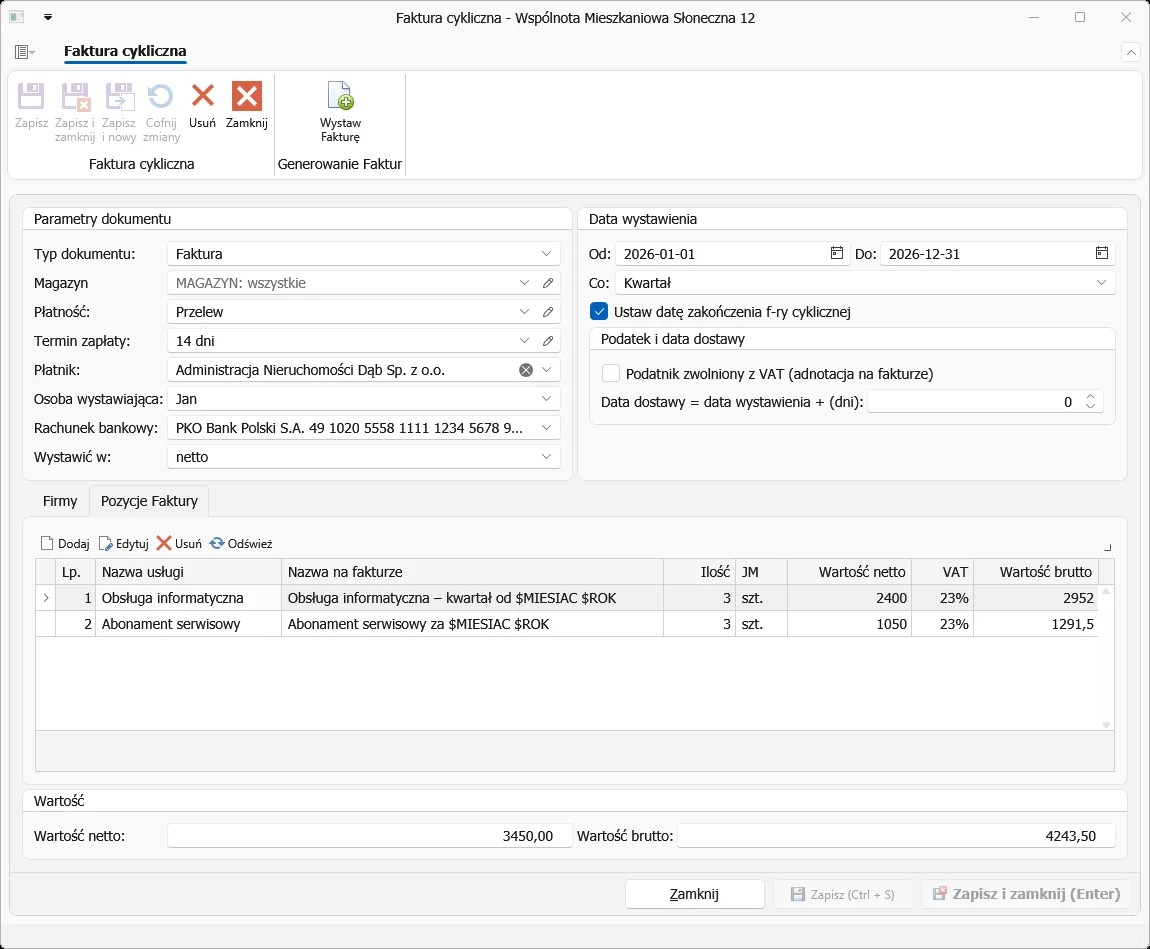Open the application menu icon left of the ribbon tab

(x=24, y=51)
